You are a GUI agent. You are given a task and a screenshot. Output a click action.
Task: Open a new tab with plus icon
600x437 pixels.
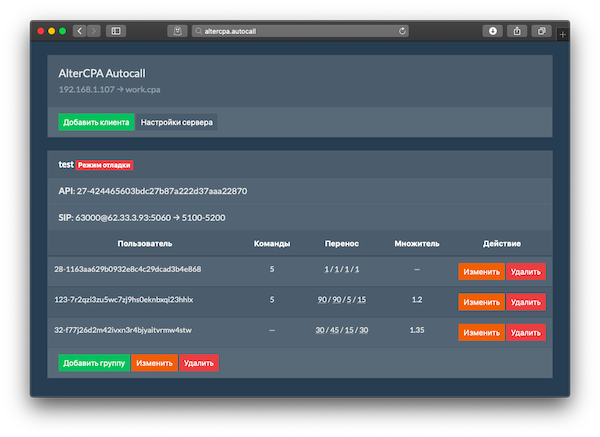[x=563, y=34]
